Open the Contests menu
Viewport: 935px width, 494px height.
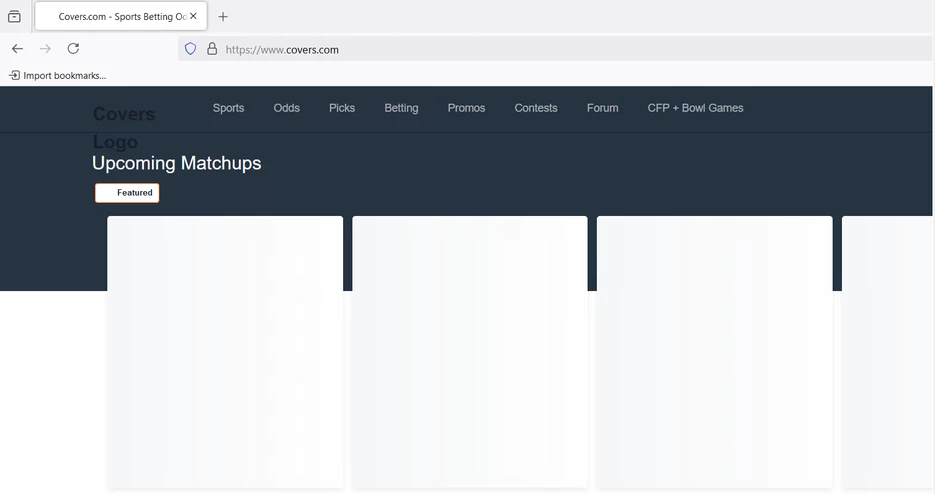point(536,108)
